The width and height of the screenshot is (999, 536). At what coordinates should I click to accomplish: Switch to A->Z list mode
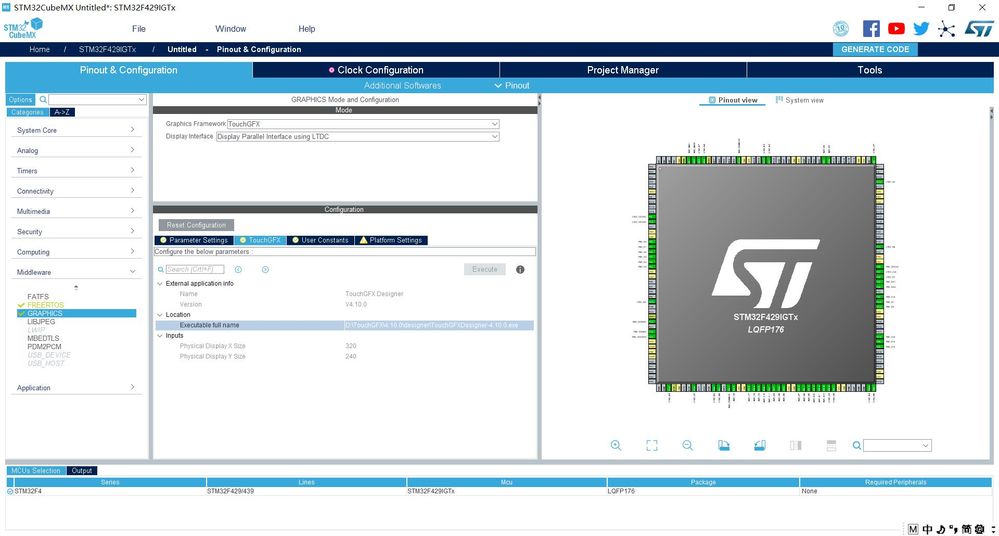click(x=62, y=112)
